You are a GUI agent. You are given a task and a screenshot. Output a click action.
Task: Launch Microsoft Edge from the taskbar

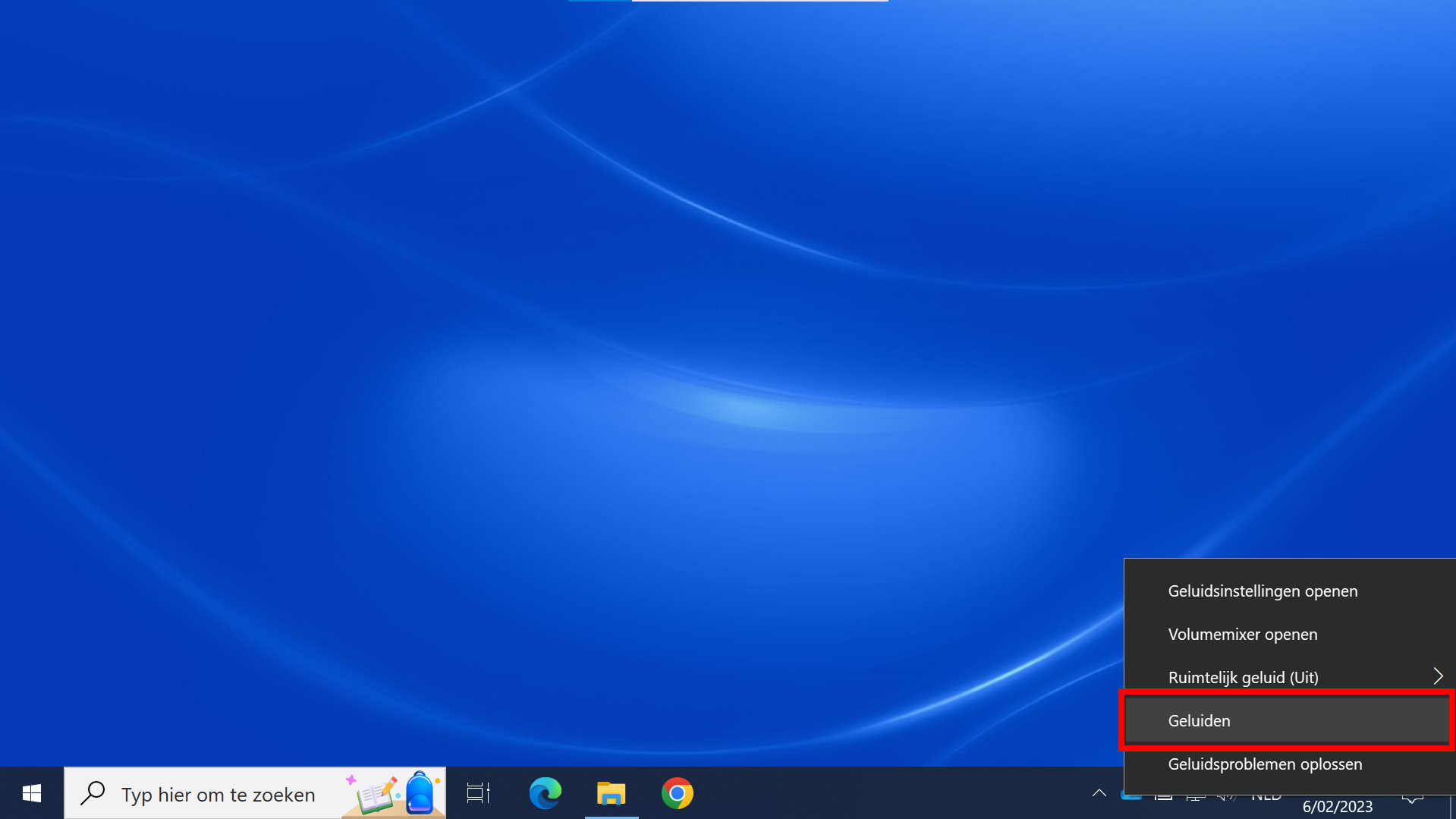click(545, 794)
